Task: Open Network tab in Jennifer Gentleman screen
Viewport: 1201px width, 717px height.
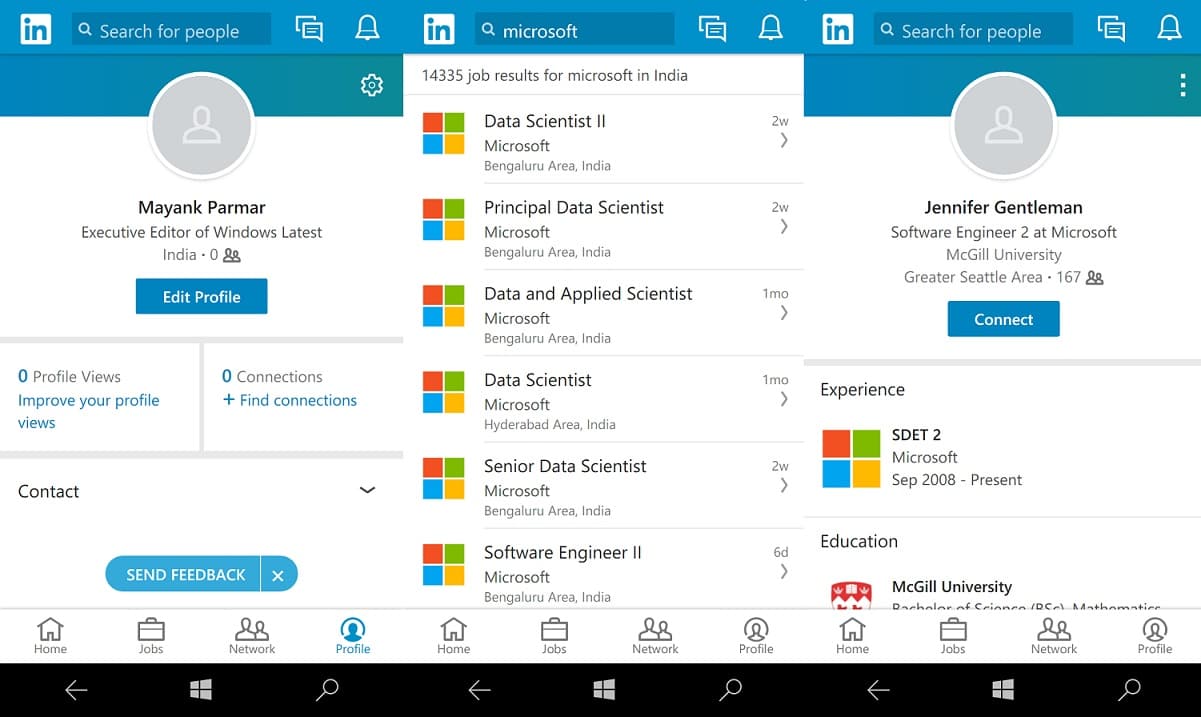Action: click(x=1054, y=636)
